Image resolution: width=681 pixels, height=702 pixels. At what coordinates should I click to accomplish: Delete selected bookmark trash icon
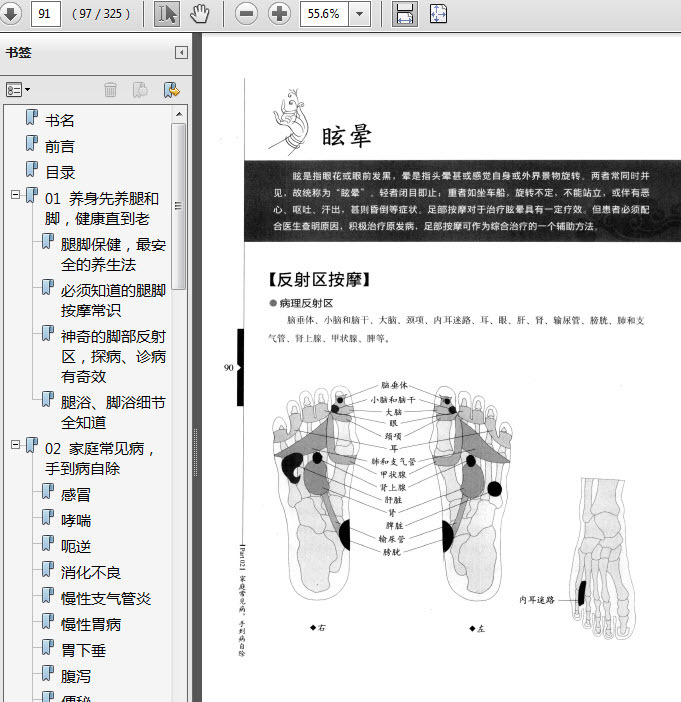click(110, 90)
